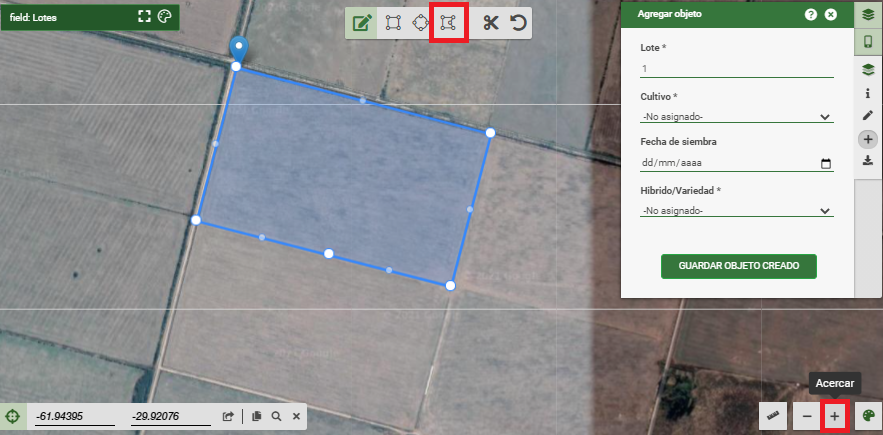Select the circular polygon draw tool
The height and width of the screenshot is (435, 883).
(x=420, y=23)
